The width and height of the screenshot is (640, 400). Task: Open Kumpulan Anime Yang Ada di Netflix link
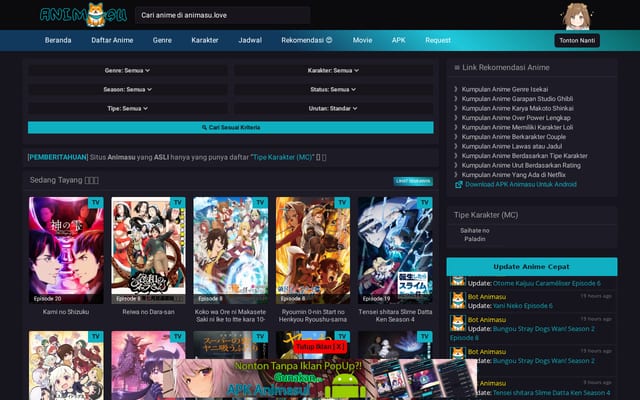(513, 175)
